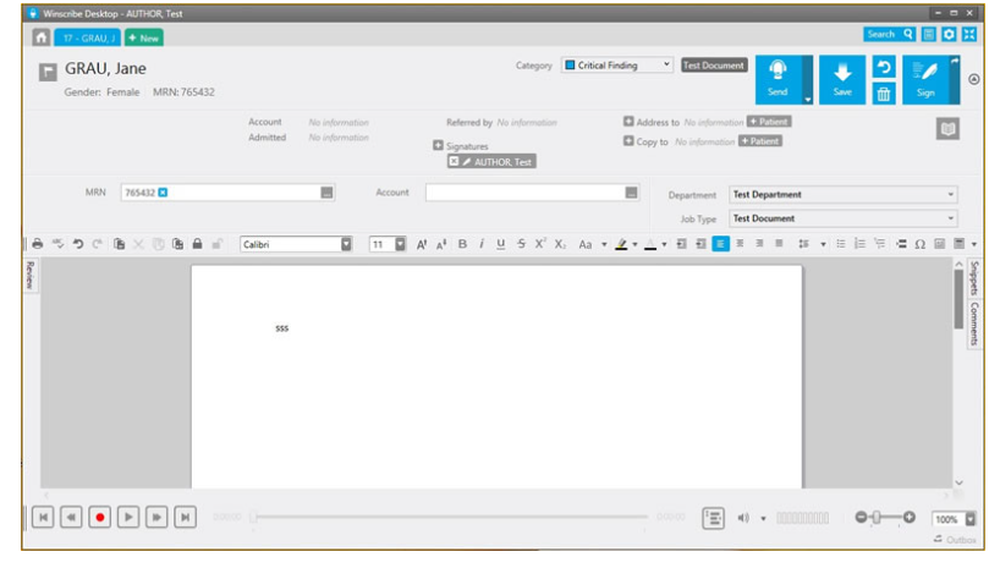Expand the Signatures section
Viewport: 1000px width, 581px height.
tap(438, 145)
